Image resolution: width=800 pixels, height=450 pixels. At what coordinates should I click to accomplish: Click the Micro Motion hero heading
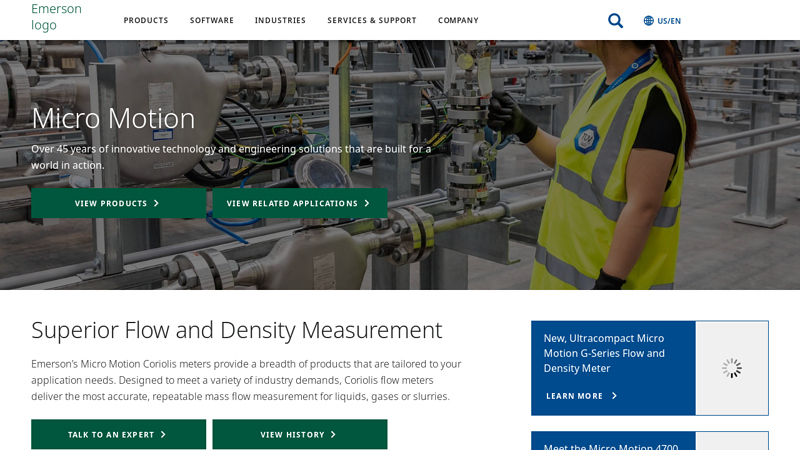click(113, 118)
